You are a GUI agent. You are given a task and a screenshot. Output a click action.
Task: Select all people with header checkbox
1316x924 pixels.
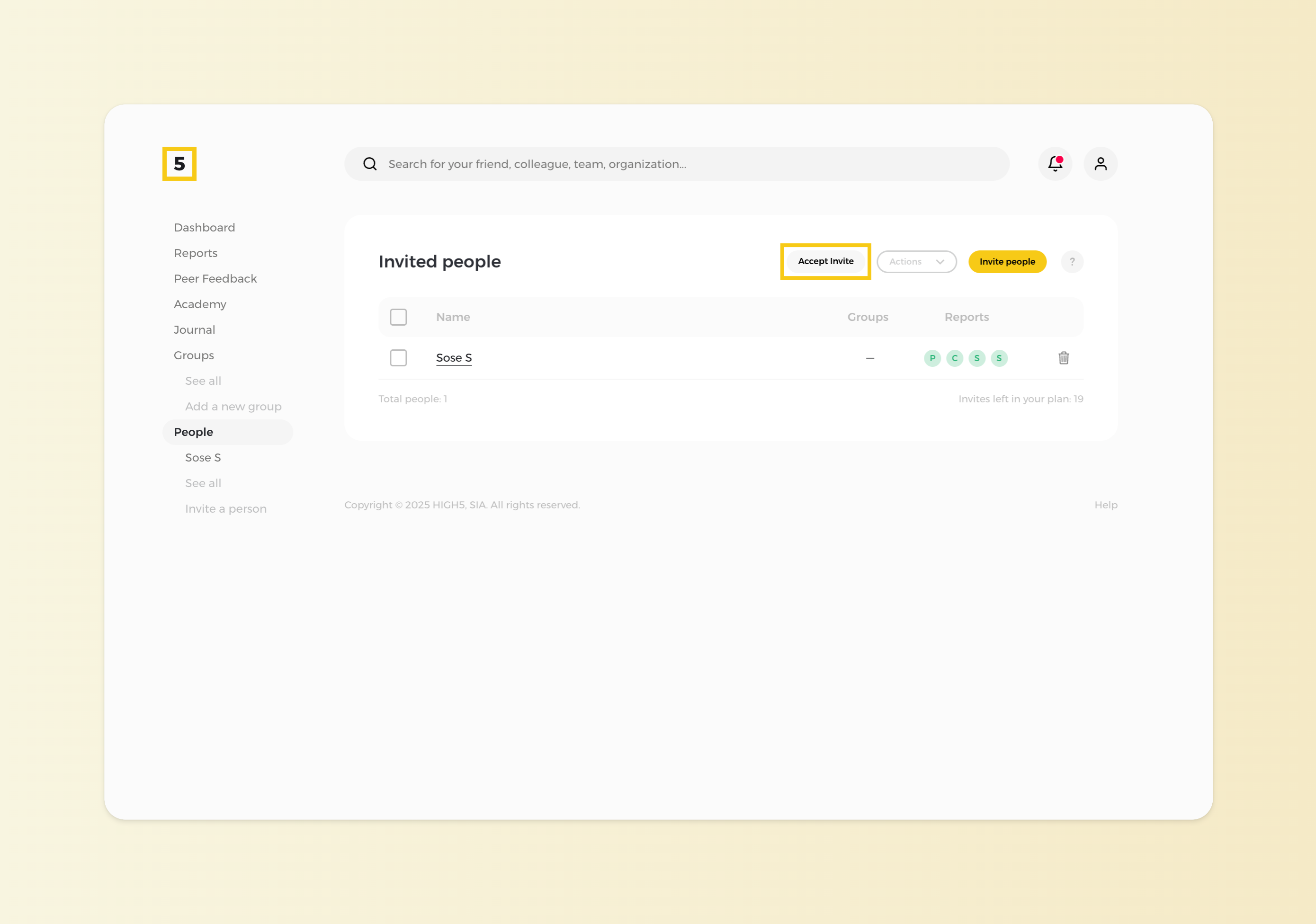click(x=398, y=317)
